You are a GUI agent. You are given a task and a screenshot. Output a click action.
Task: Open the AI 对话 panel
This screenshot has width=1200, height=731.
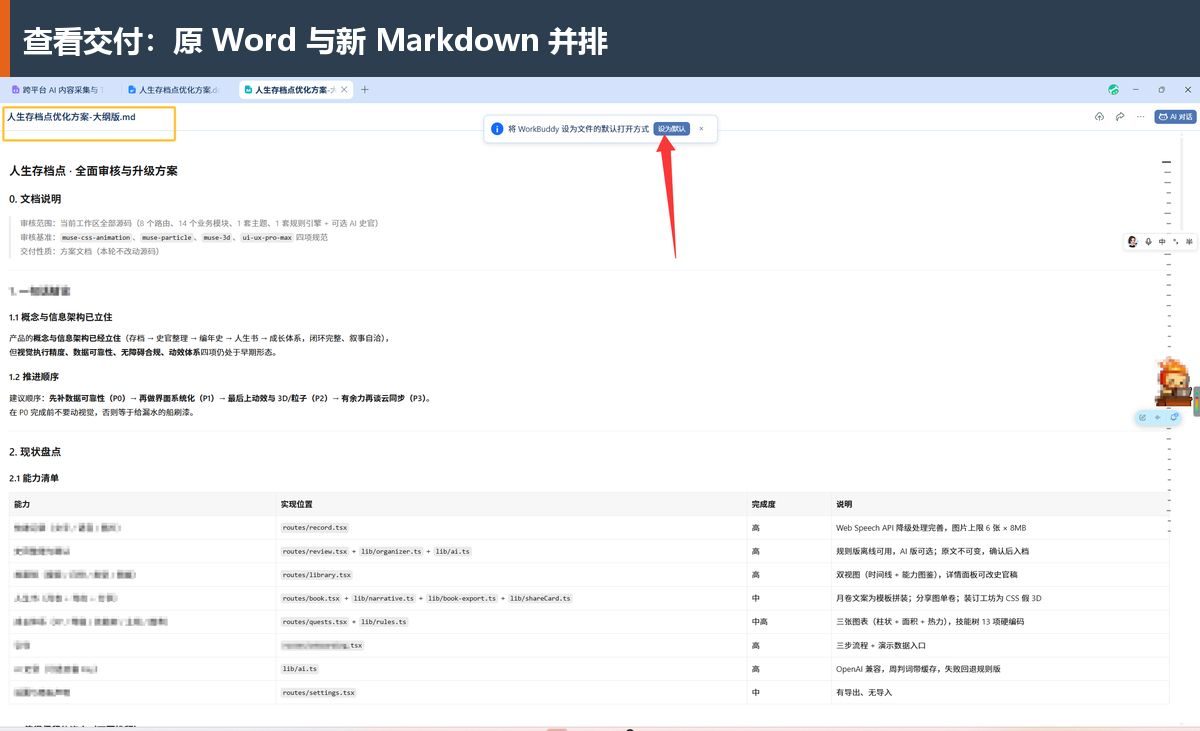pyautogui.click(x=1175, y=117)
